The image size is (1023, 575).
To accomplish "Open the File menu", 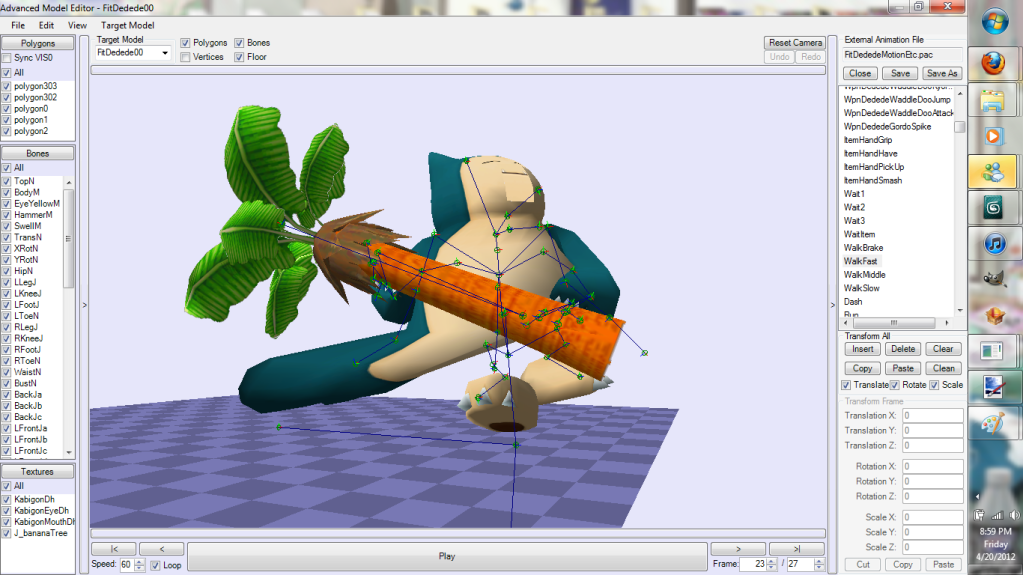I will tap(18, 25).
